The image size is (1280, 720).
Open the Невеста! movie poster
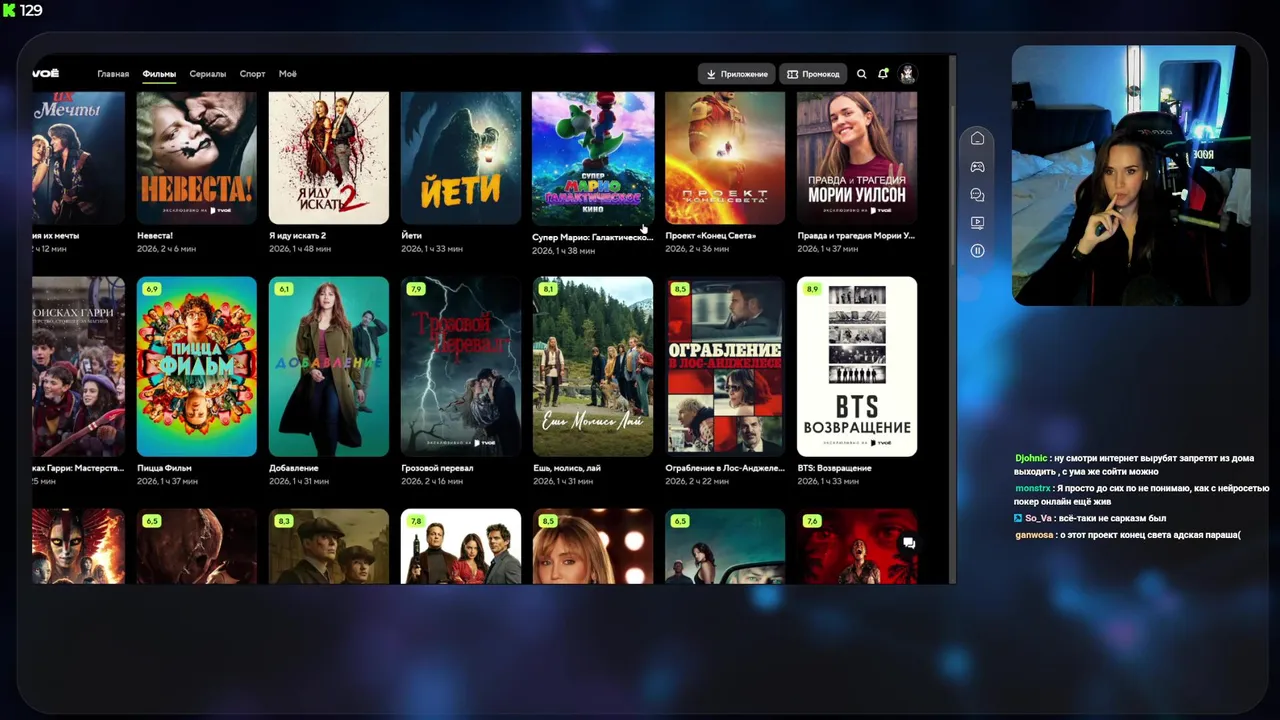197,158
